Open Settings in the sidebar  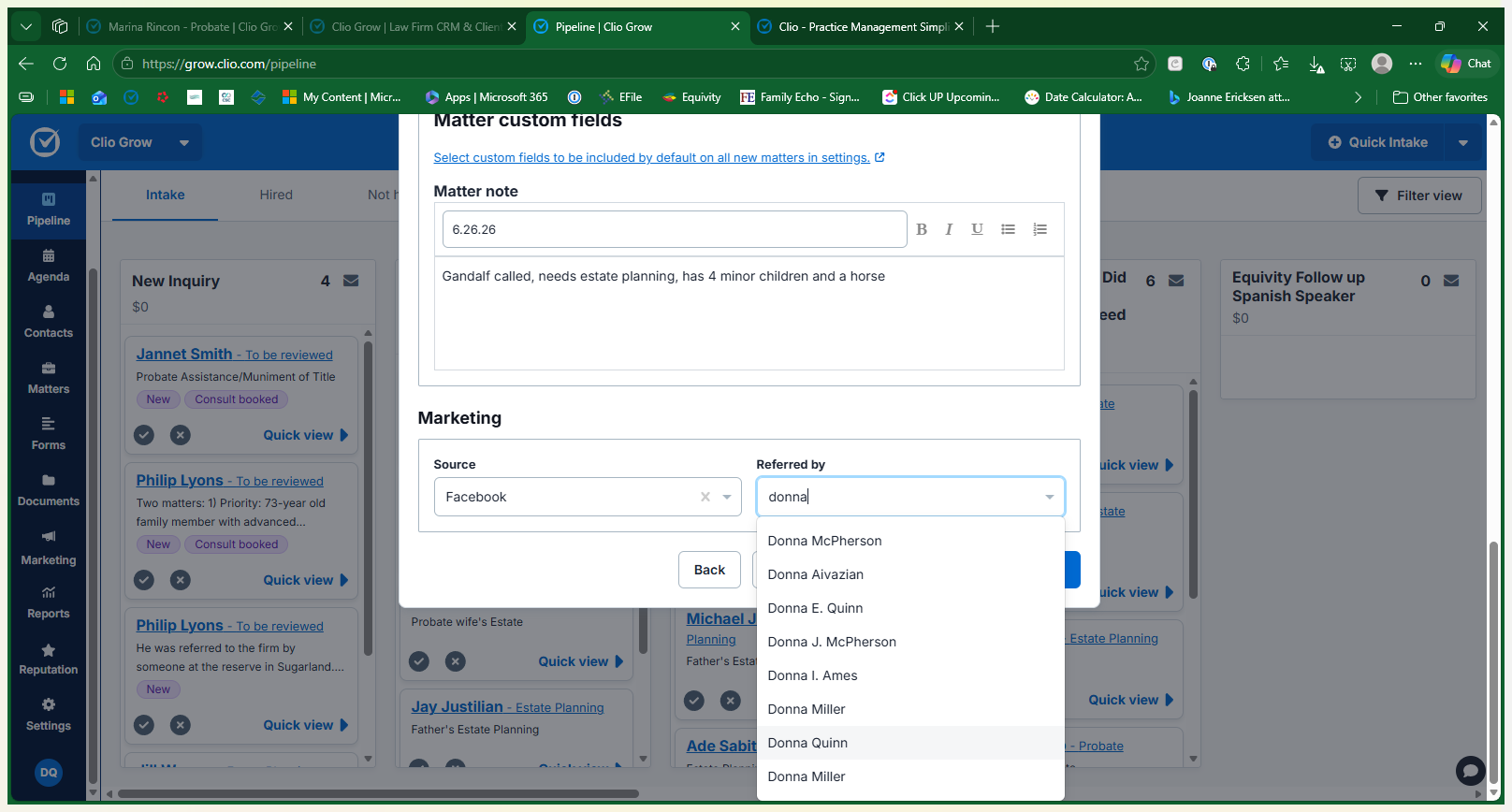pyautogui.click(x=49, y=715)
